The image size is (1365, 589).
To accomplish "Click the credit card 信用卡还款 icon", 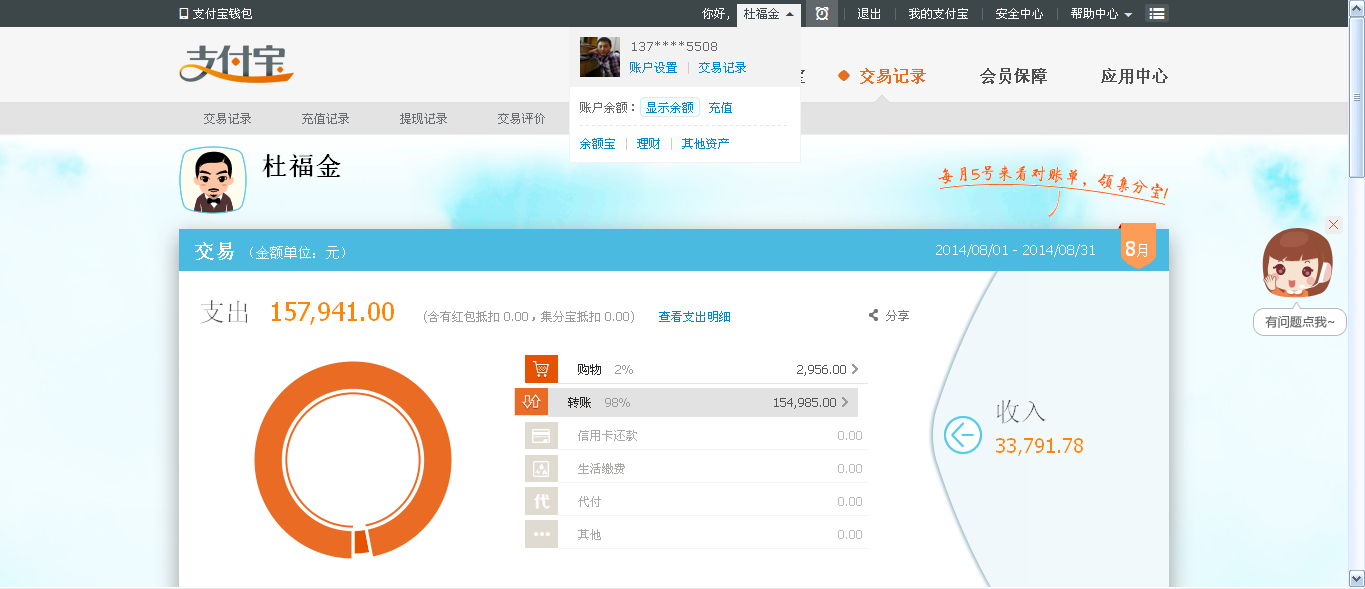I will [x=541, y=436].
